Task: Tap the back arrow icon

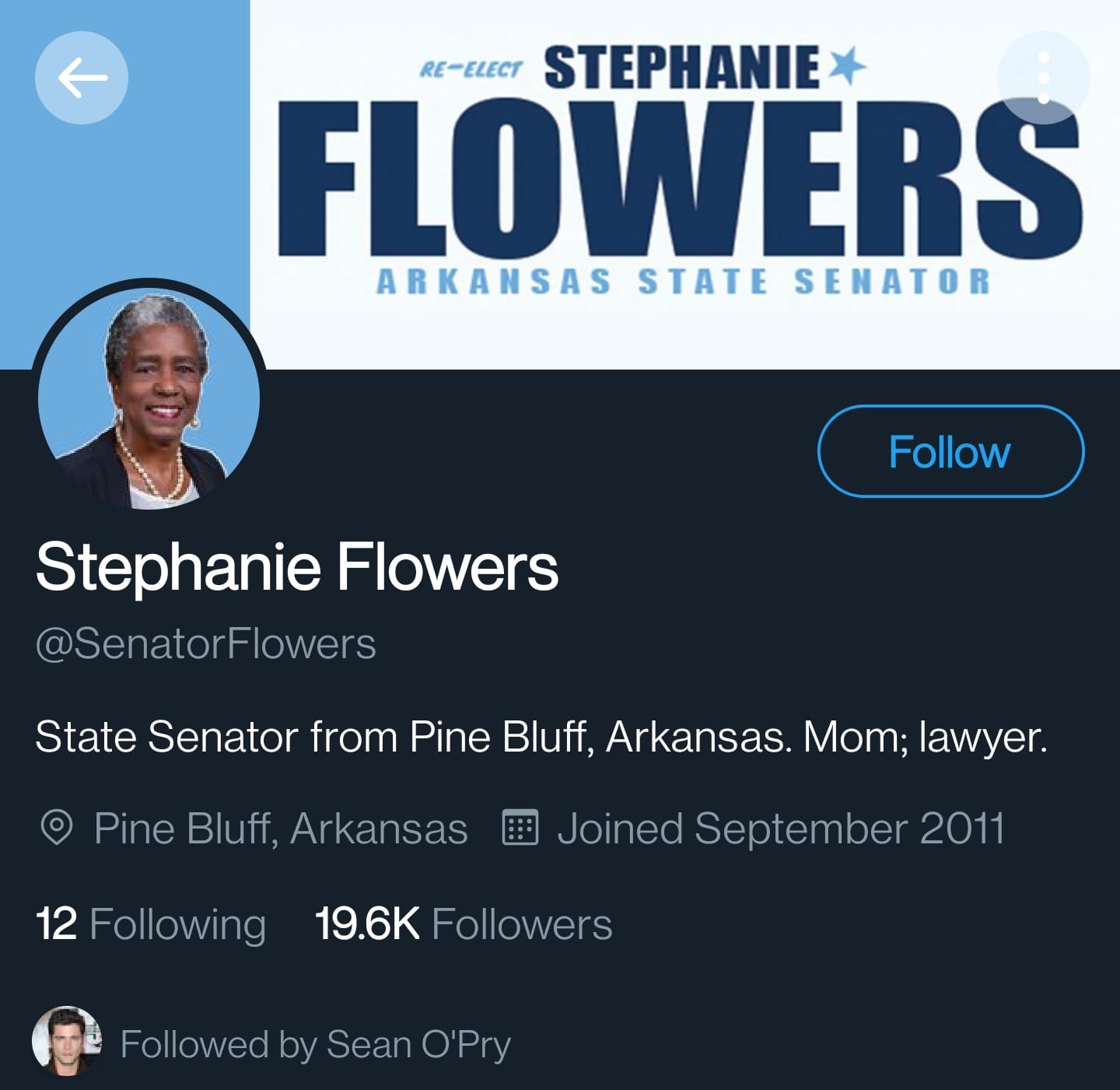Action: point(82,77)
